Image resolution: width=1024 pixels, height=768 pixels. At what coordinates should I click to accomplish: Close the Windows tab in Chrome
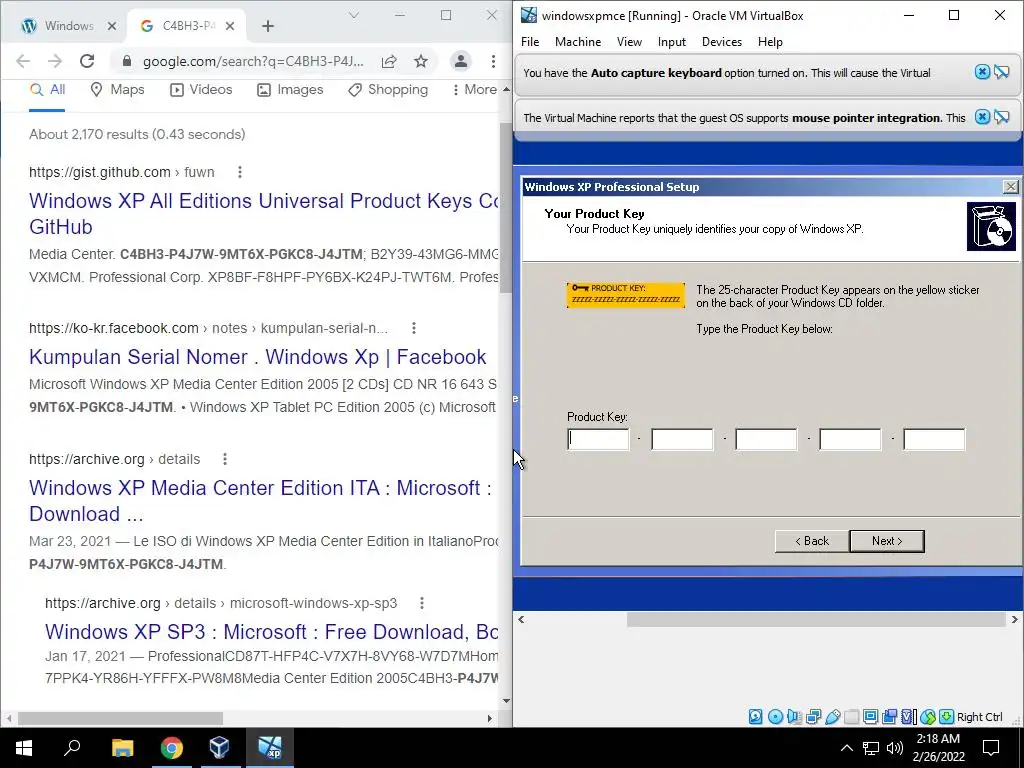coord(112,26)
